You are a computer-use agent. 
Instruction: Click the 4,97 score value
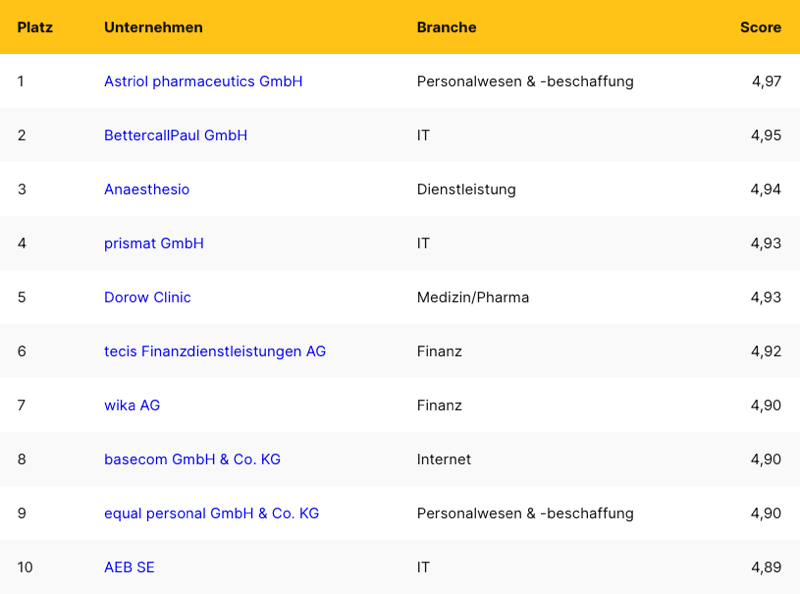coord(766,81)
